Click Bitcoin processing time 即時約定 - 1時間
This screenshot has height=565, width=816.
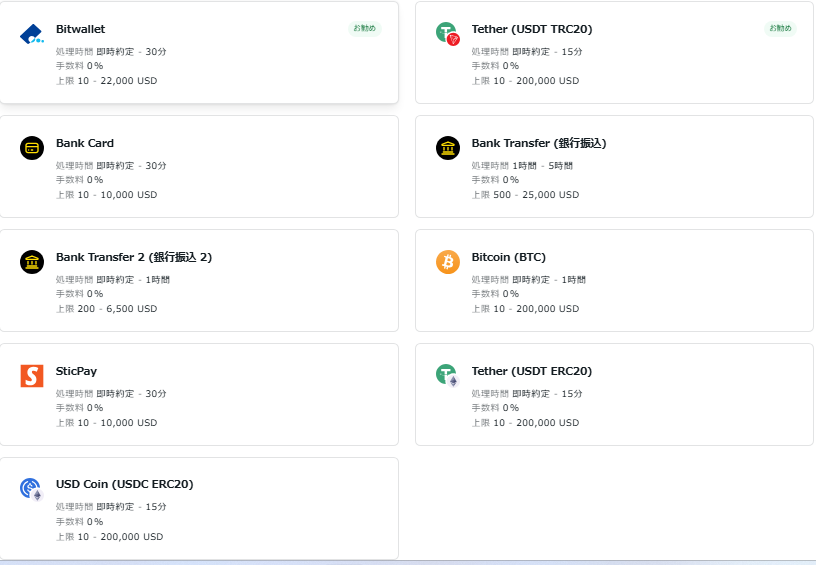click(x=528, y=279)
